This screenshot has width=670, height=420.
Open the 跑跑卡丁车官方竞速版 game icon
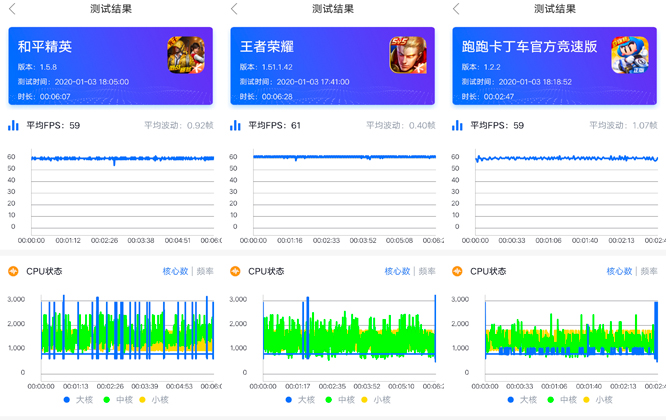(x=630, y=55)
